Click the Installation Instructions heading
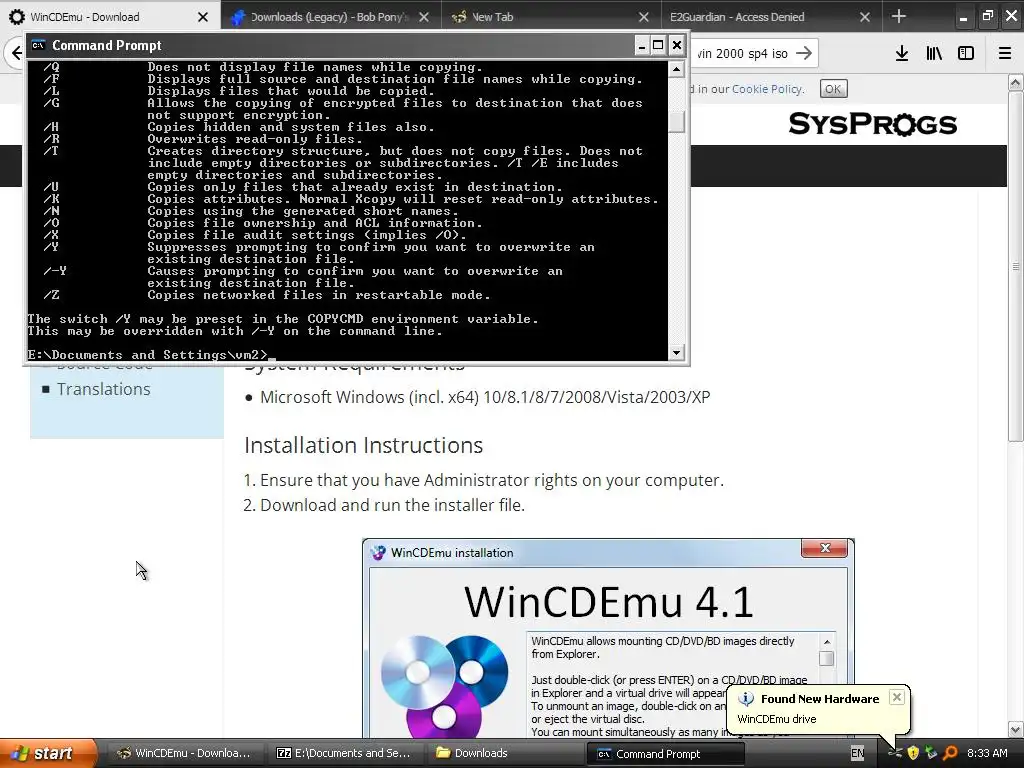1024x768 pixels. pyautogui.click(x=363, y=445)
